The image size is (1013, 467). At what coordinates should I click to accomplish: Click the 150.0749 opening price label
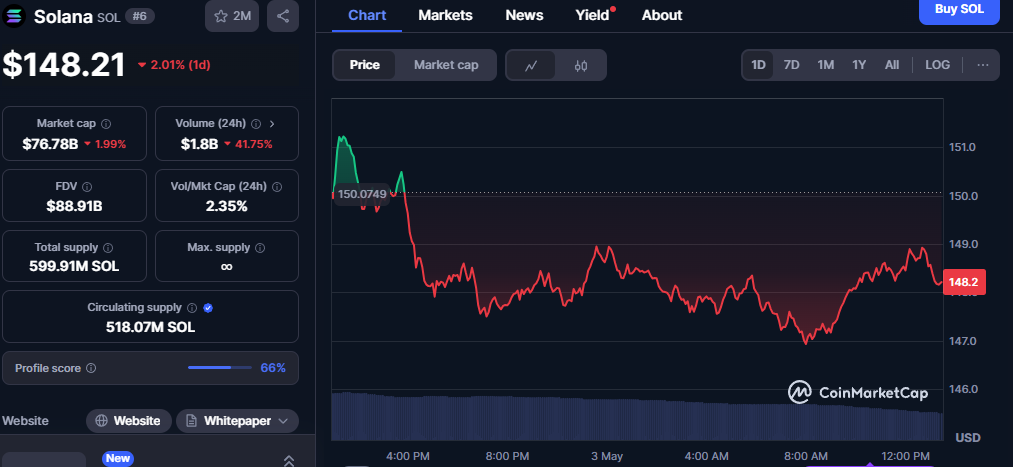(x=362, y=194)
